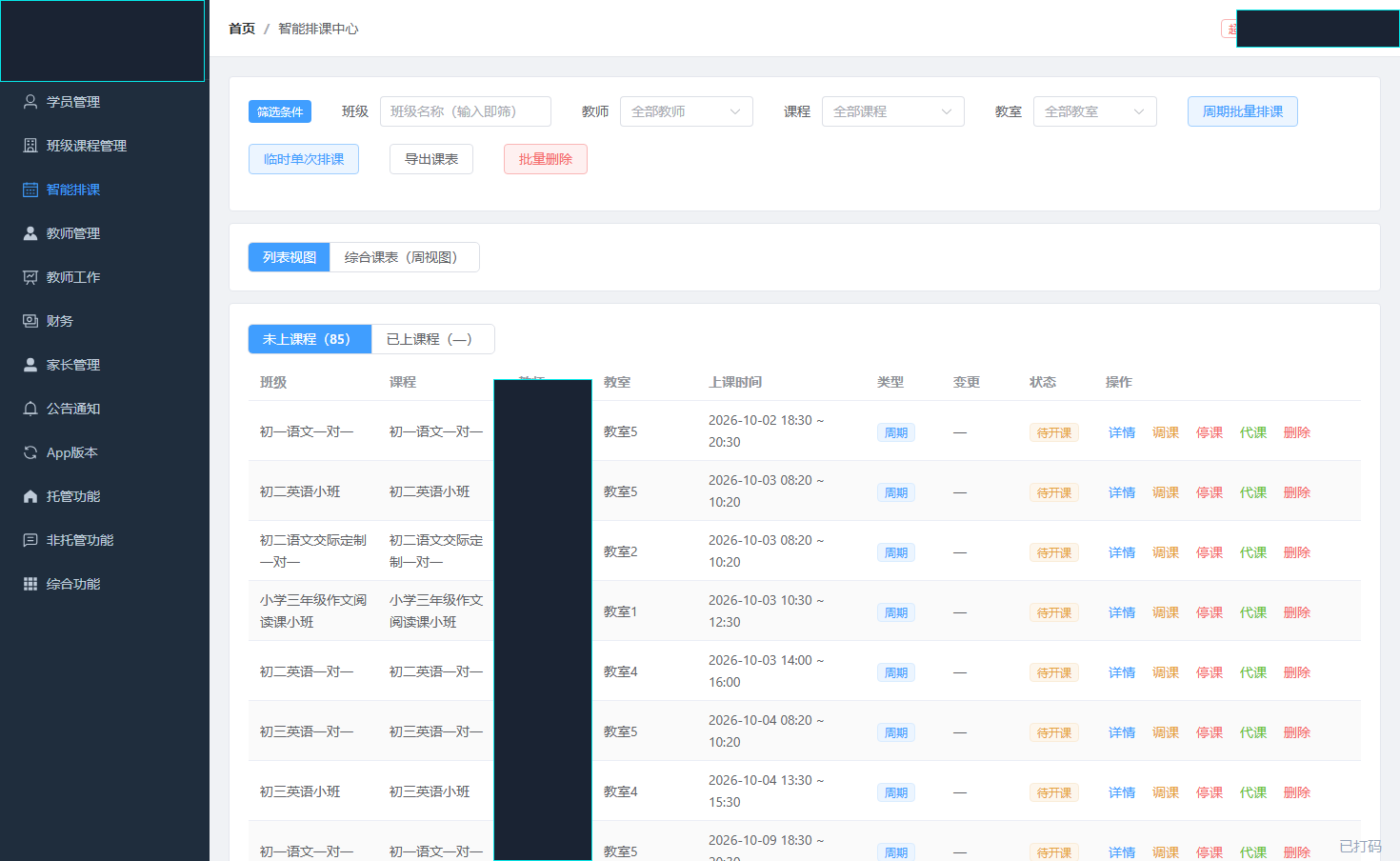Viewport: 1400px width, 861px height.
Task: Select the 已上课程 tab
Action: click(432, 339)
